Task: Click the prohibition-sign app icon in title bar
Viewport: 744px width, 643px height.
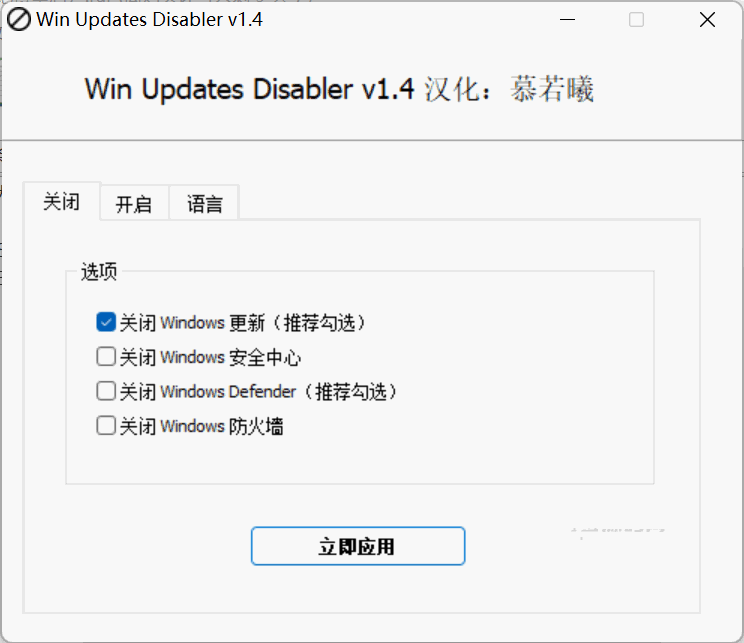Action: click(x=19, y=20)
